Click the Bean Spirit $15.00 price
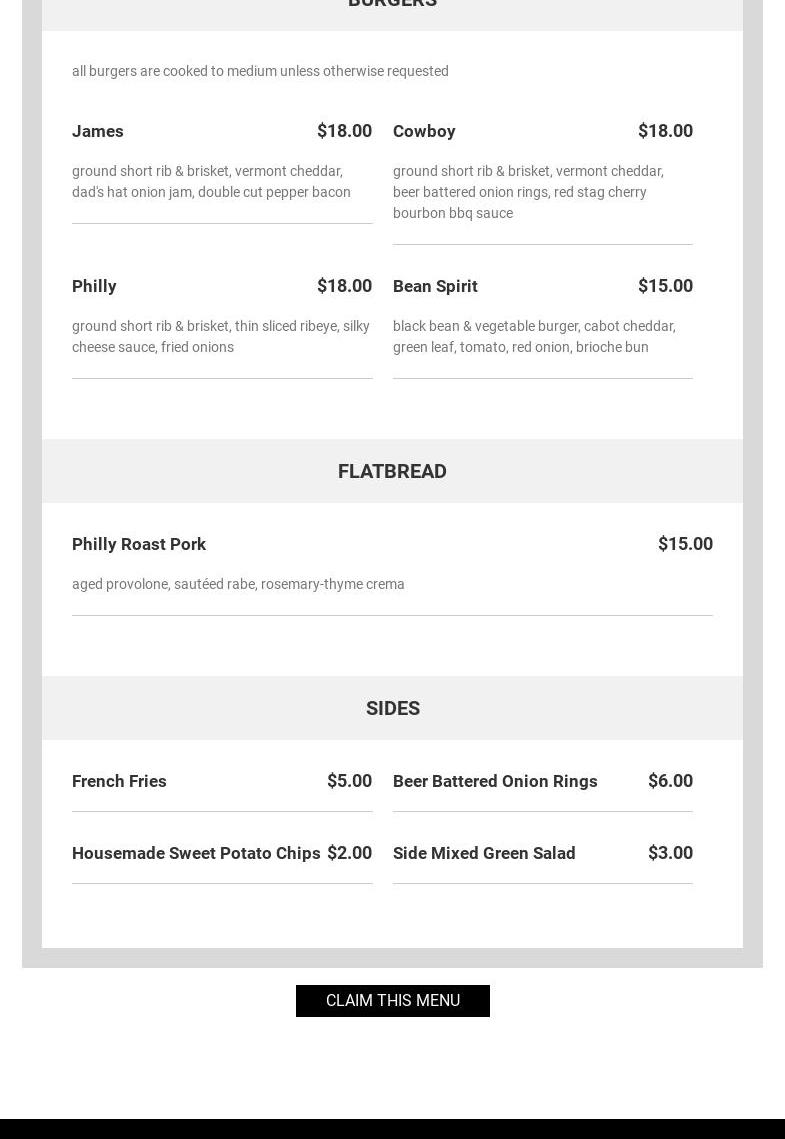The width and height of the screenshot is (785, 1139). [665, 286]
